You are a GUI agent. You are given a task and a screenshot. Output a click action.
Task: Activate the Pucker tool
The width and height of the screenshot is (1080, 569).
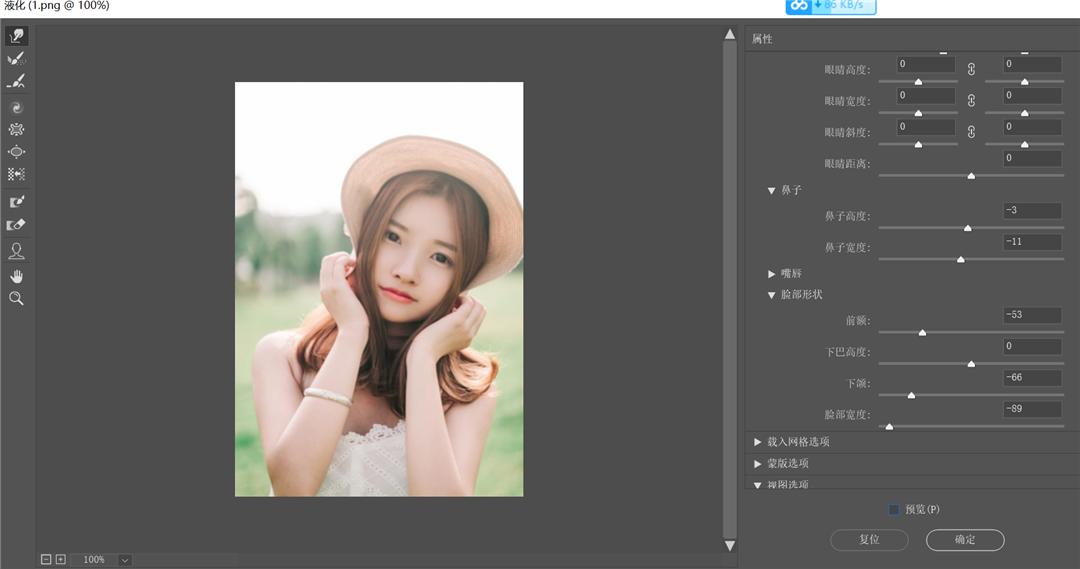coord(16,129)
